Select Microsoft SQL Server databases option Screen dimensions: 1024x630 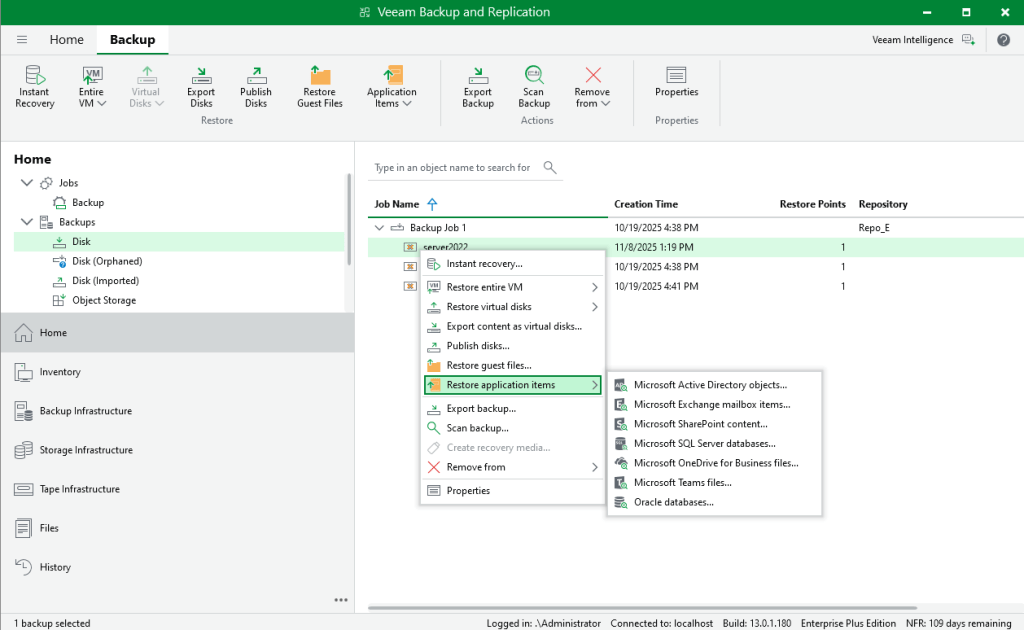(704, 443)
